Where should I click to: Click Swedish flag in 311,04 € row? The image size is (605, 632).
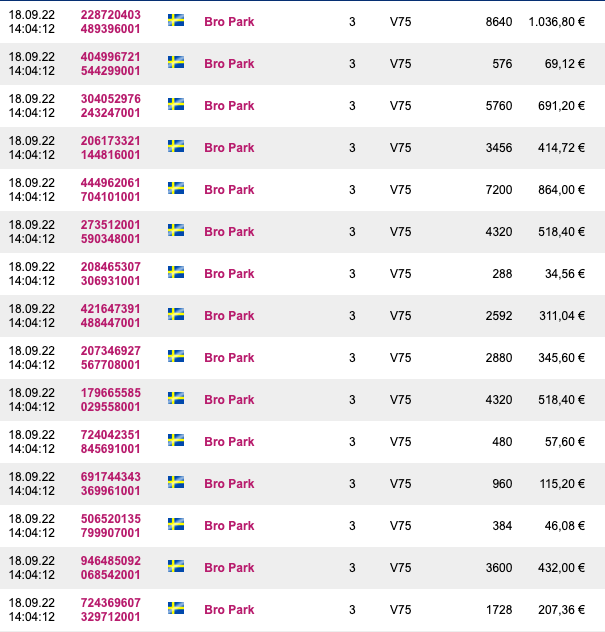point(176,314)
